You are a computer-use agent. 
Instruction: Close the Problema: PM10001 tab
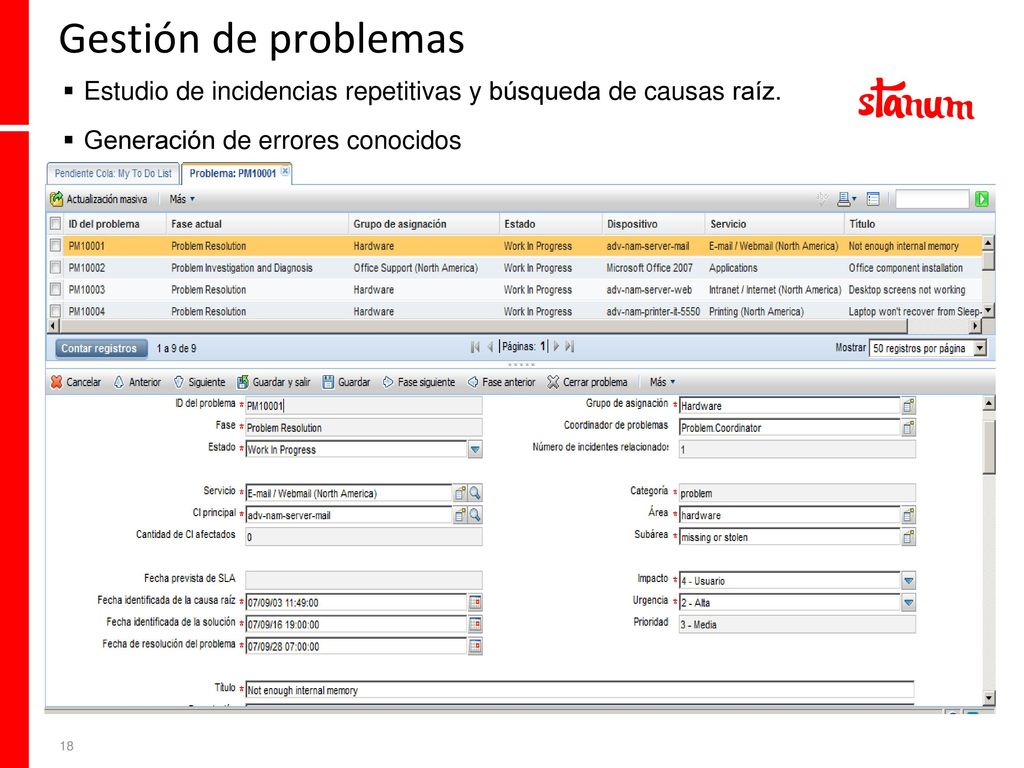[285, 172]
